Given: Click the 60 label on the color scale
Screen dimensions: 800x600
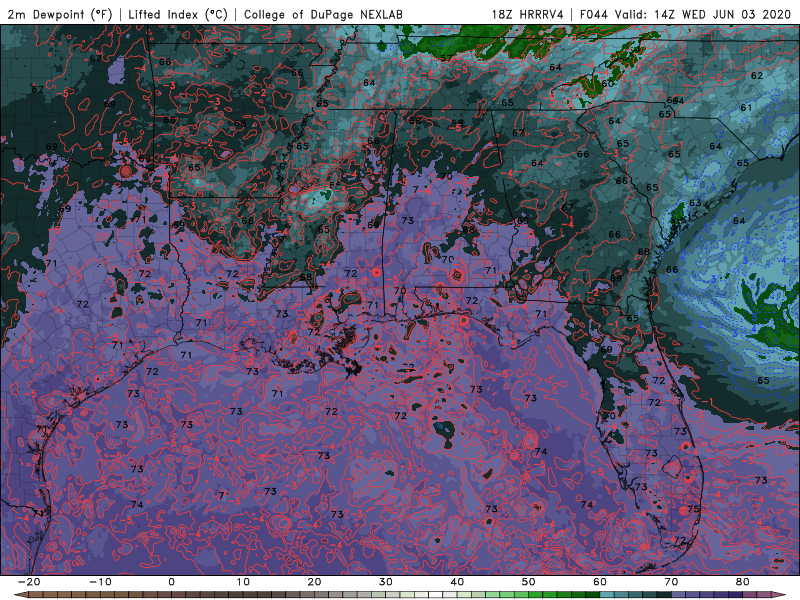Looking at the screenshot, I should click(x=600, y=582).
